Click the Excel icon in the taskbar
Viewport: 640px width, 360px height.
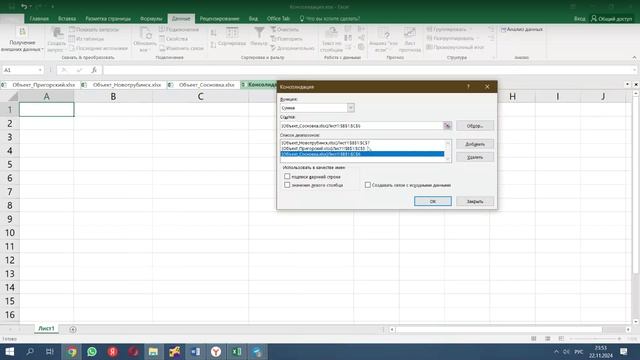click(236, 351)
